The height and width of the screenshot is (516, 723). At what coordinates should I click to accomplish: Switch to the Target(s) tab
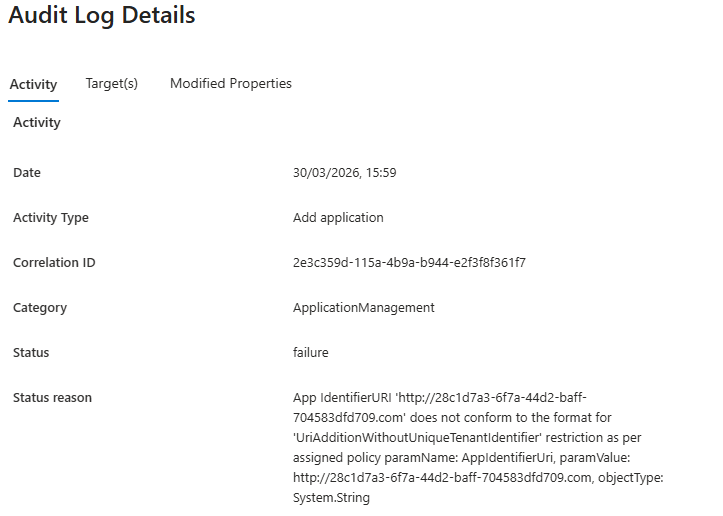click(111, 84)
